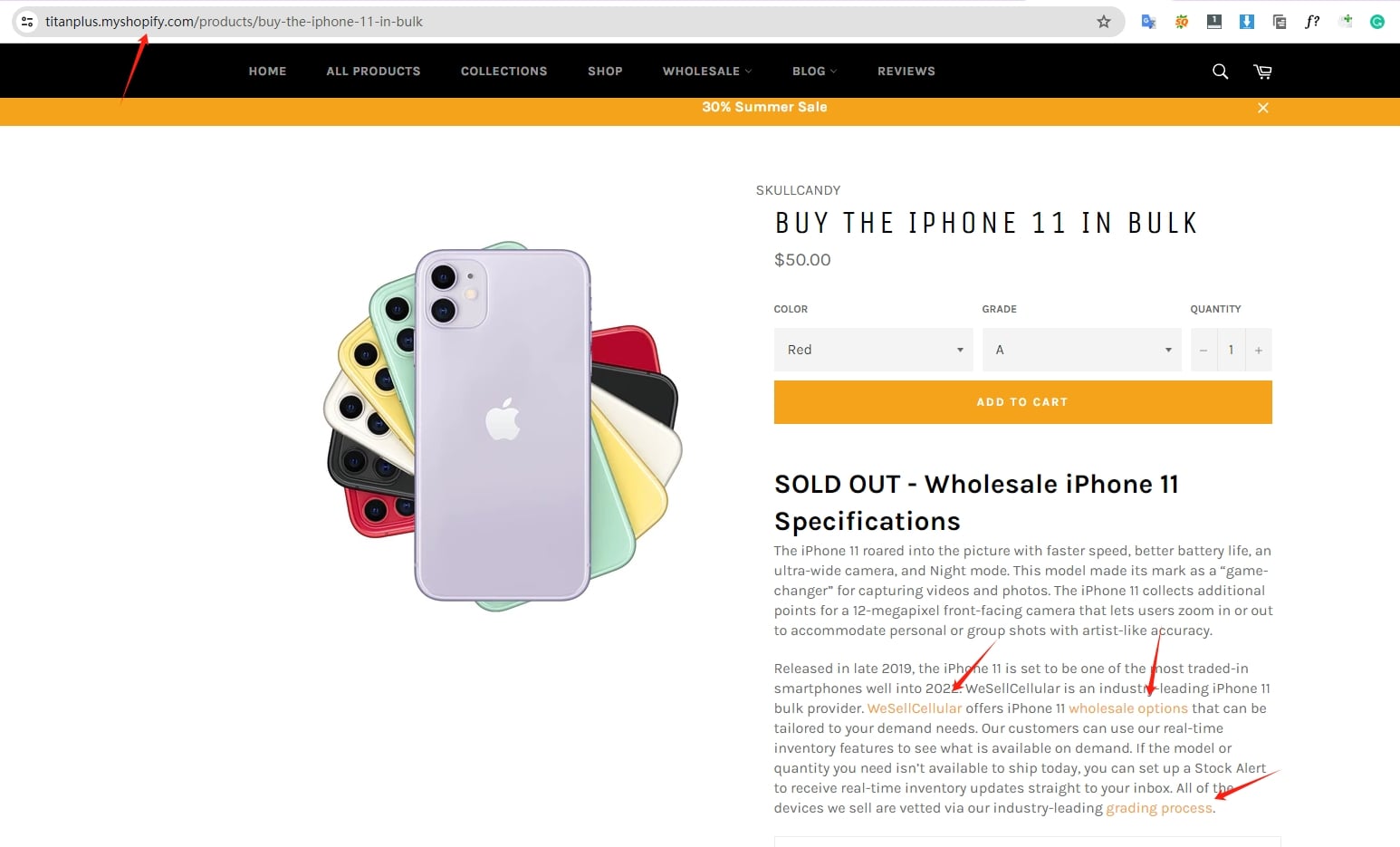This screenshot has width=1400, height=847.
Task: View site information icon in address bar
Action: tap(27, 22)
